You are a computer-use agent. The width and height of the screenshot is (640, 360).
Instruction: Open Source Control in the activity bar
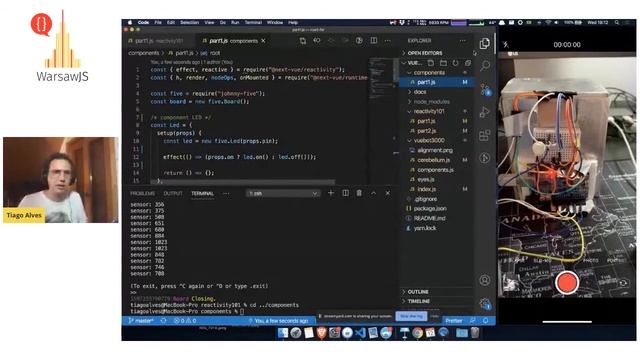(485, 89)
